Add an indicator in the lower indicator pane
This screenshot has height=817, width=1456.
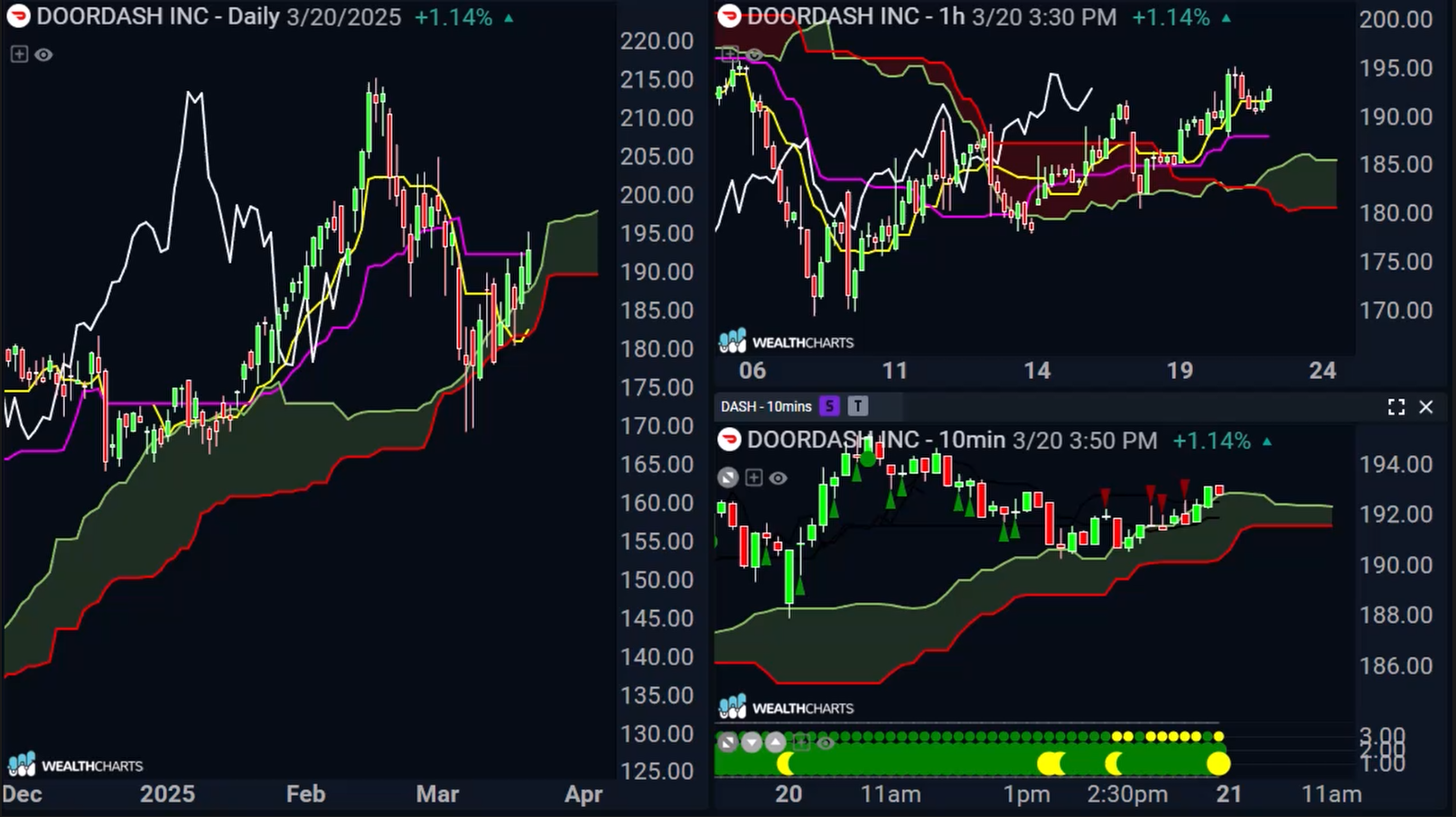(x=801, y=743)
